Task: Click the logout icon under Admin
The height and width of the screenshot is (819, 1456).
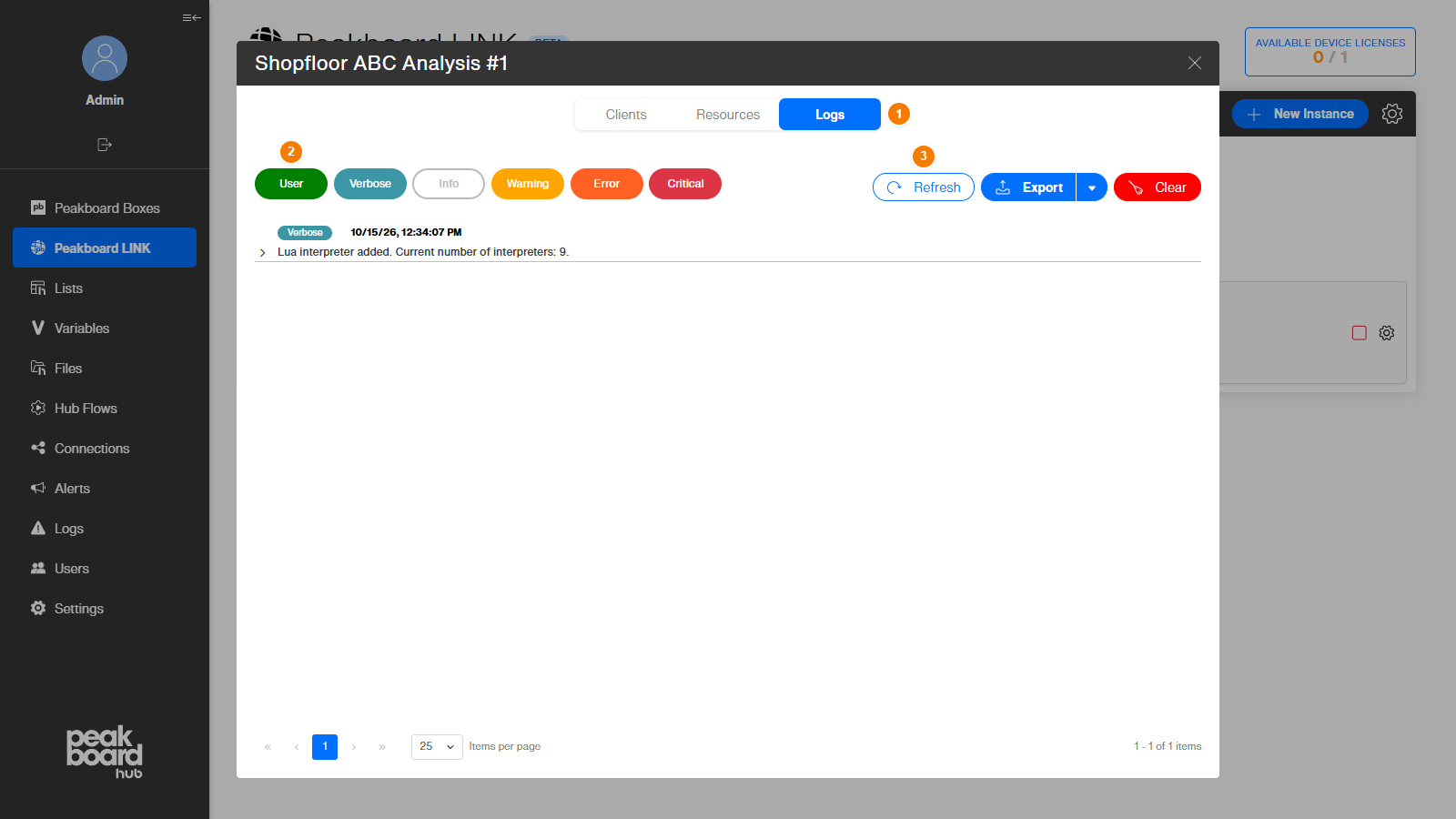Action: (x=105, y=145)
